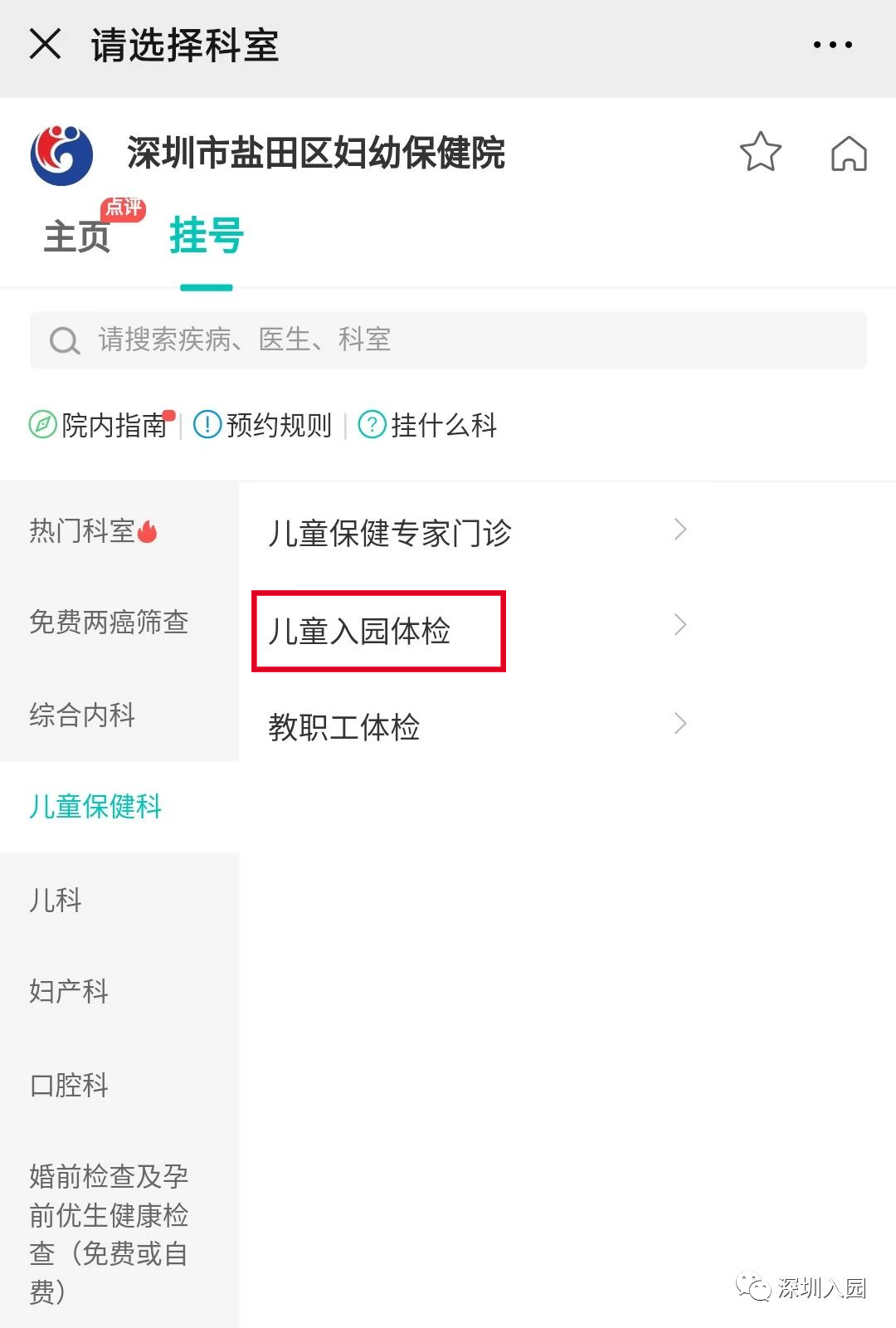
Task: Expand 儿童保健专家门诊 with its arrow
Action: tap(680, 529)
